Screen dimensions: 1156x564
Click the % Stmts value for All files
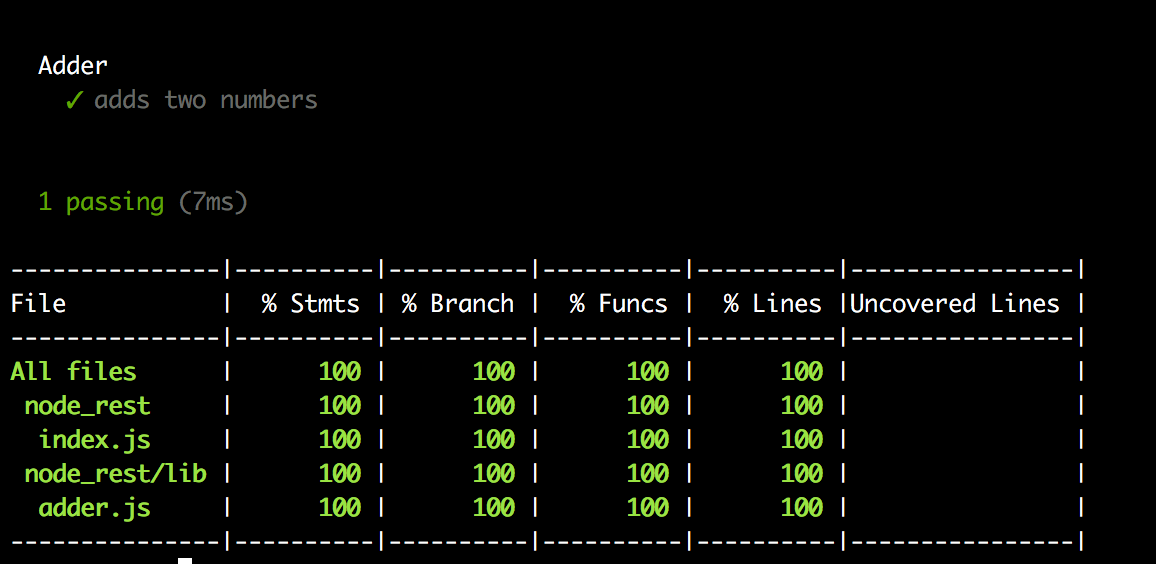340,372
